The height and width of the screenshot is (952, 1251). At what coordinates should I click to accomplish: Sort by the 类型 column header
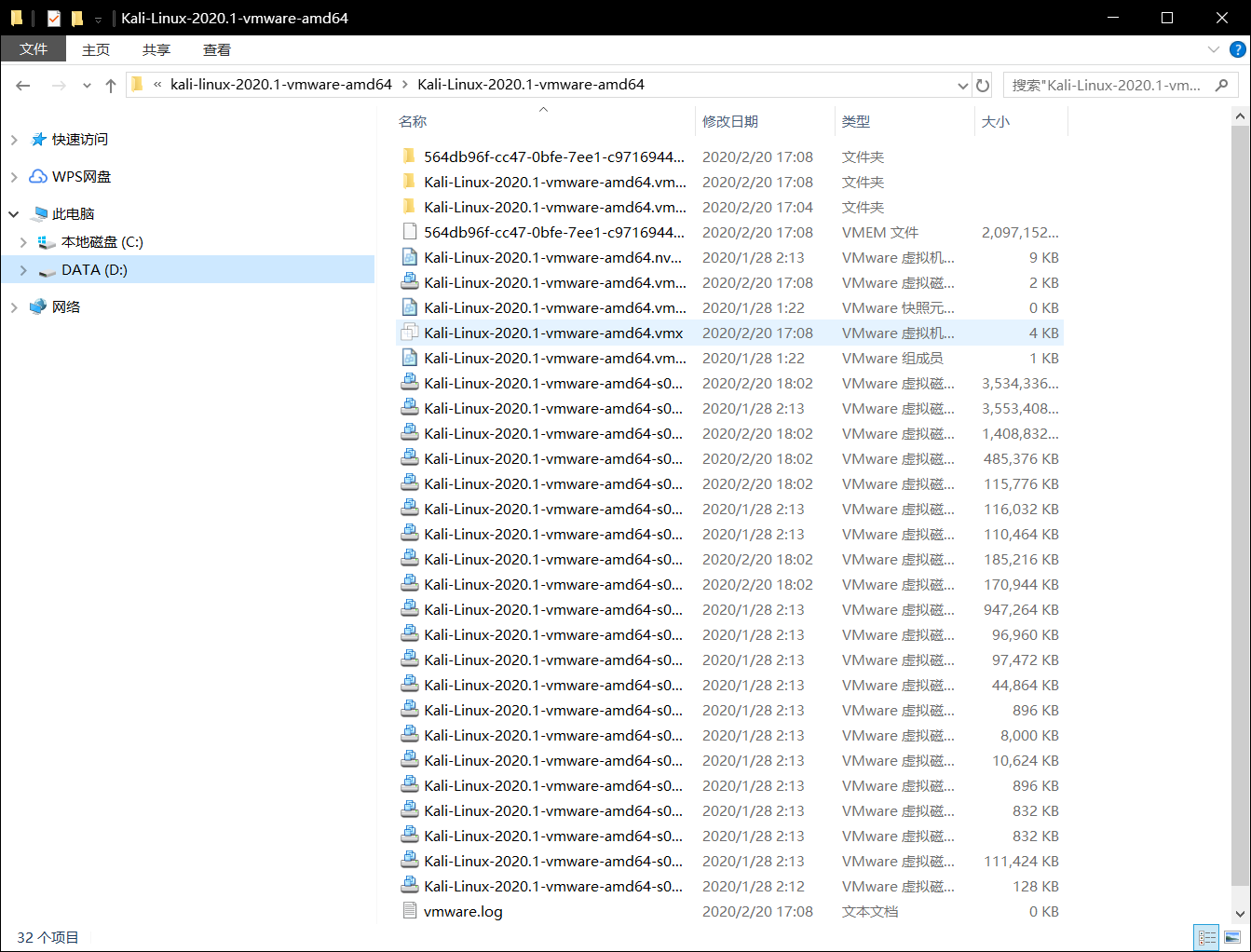tap(904, 121)
